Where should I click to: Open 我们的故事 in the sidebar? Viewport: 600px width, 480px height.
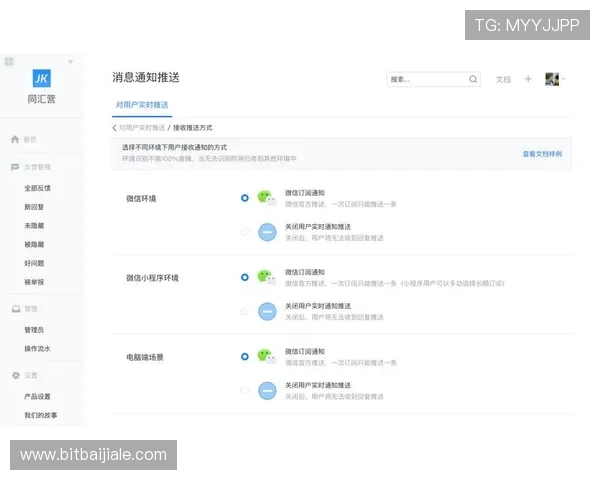click(x=41, y=415)
